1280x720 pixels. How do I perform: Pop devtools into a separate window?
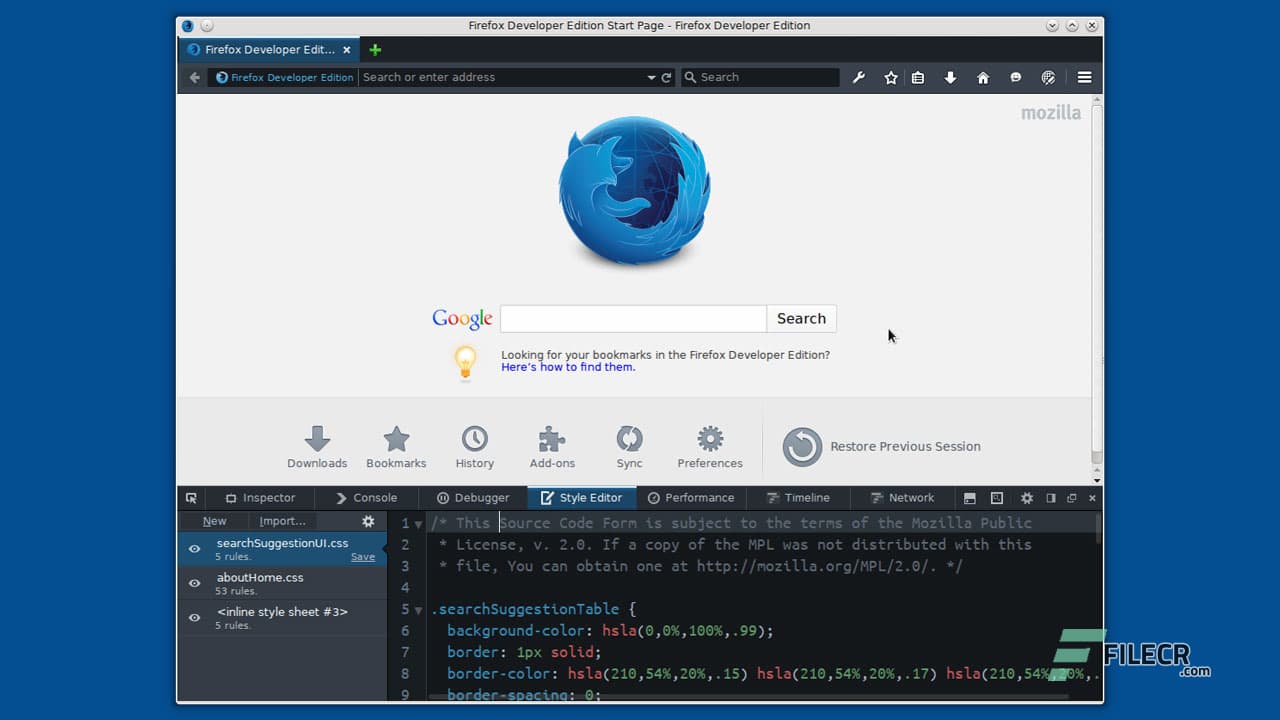1072,497
